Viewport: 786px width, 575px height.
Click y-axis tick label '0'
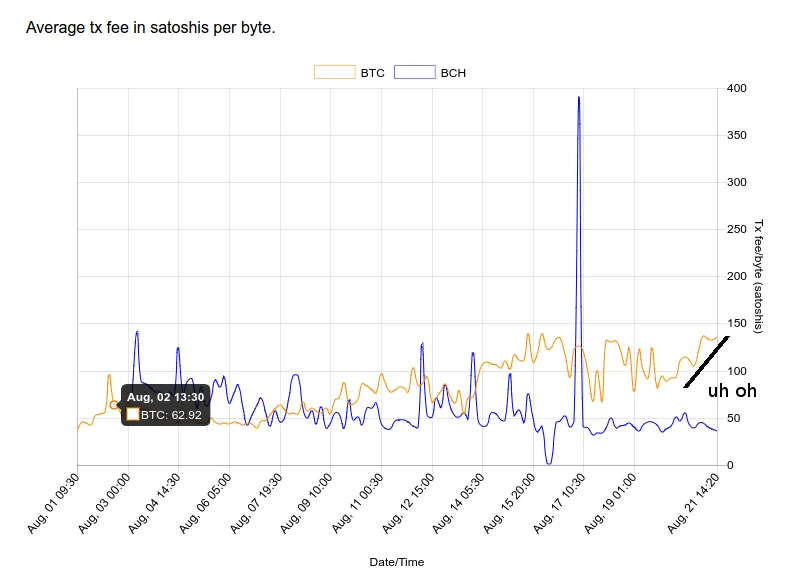tap(730, 465)
